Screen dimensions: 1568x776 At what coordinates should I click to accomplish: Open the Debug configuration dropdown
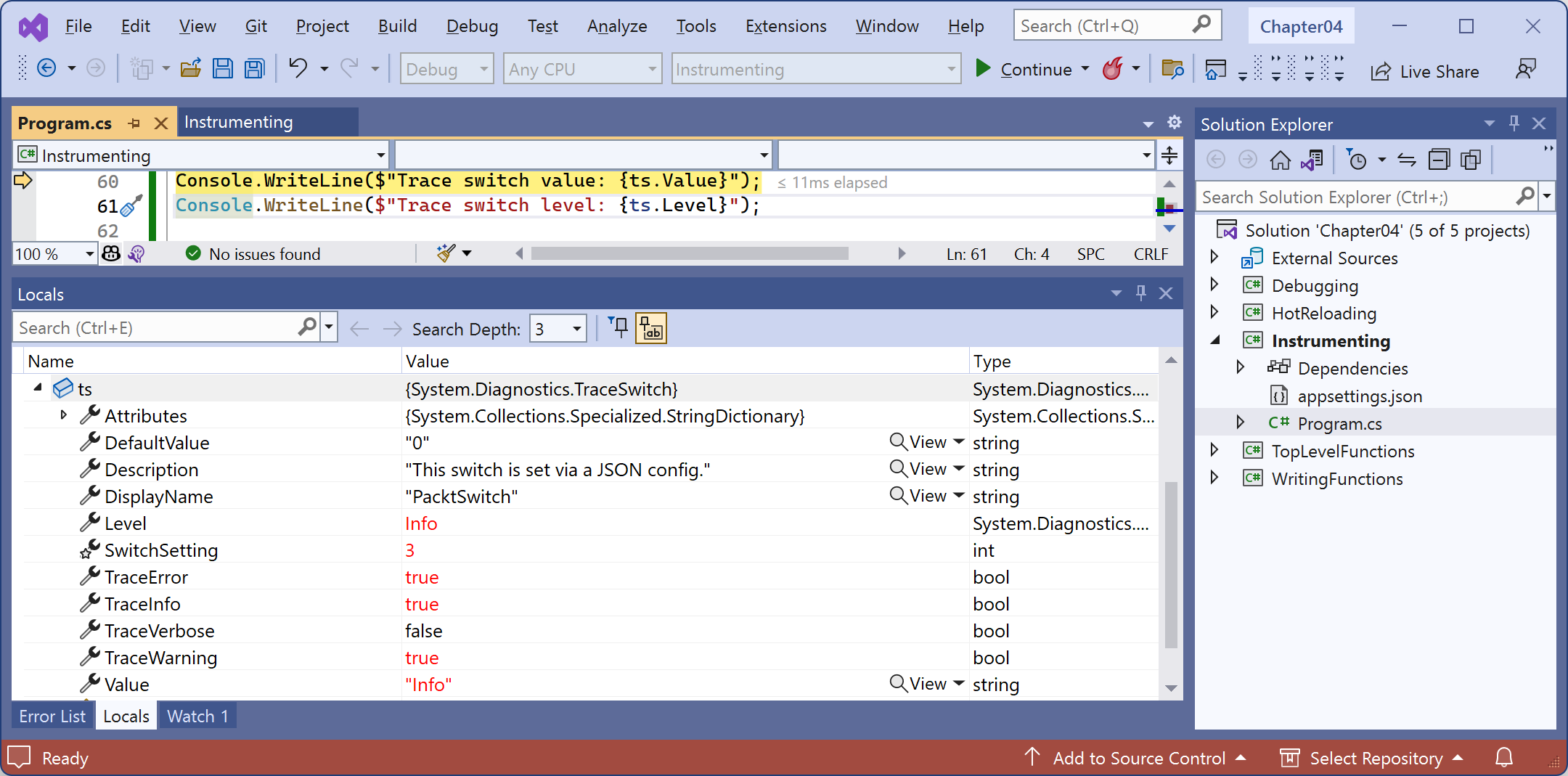coord(446,69)
